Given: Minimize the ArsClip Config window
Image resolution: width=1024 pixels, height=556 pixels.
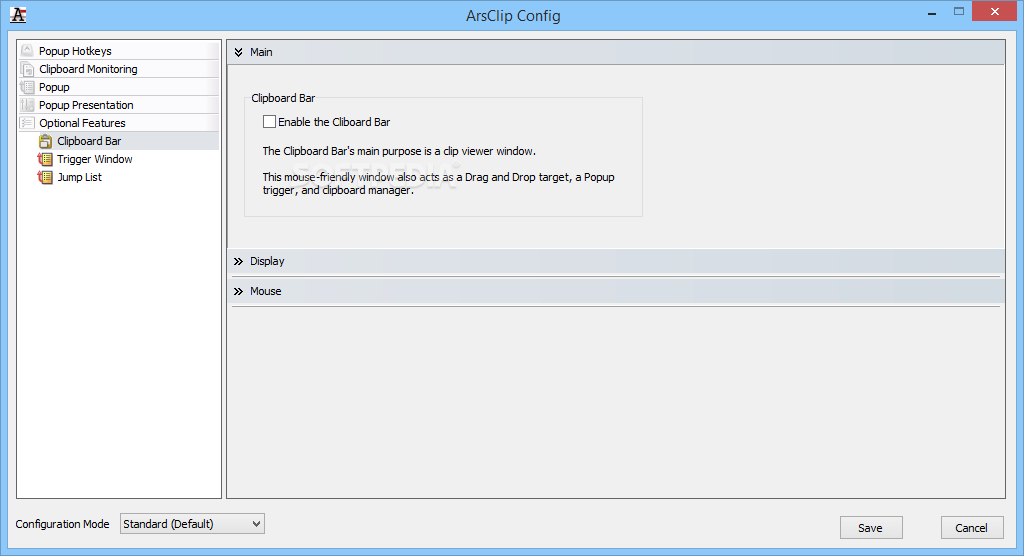Looking at the screenshot, I should point(932,12).
